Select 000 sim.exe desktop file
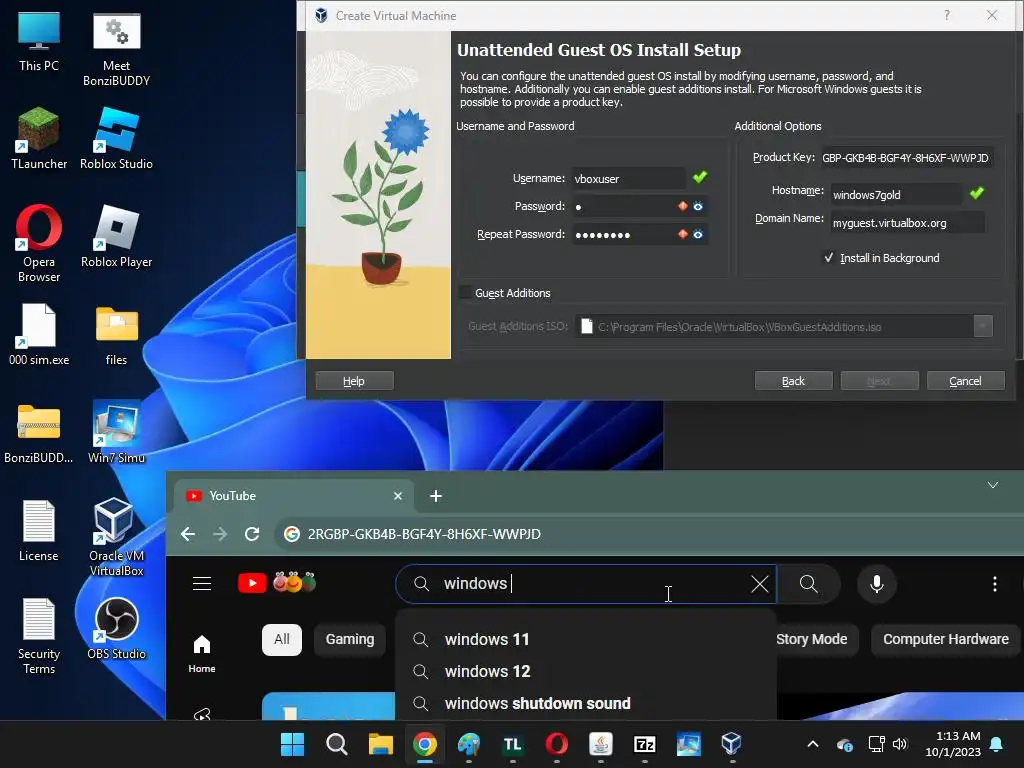 pos(39,334)
